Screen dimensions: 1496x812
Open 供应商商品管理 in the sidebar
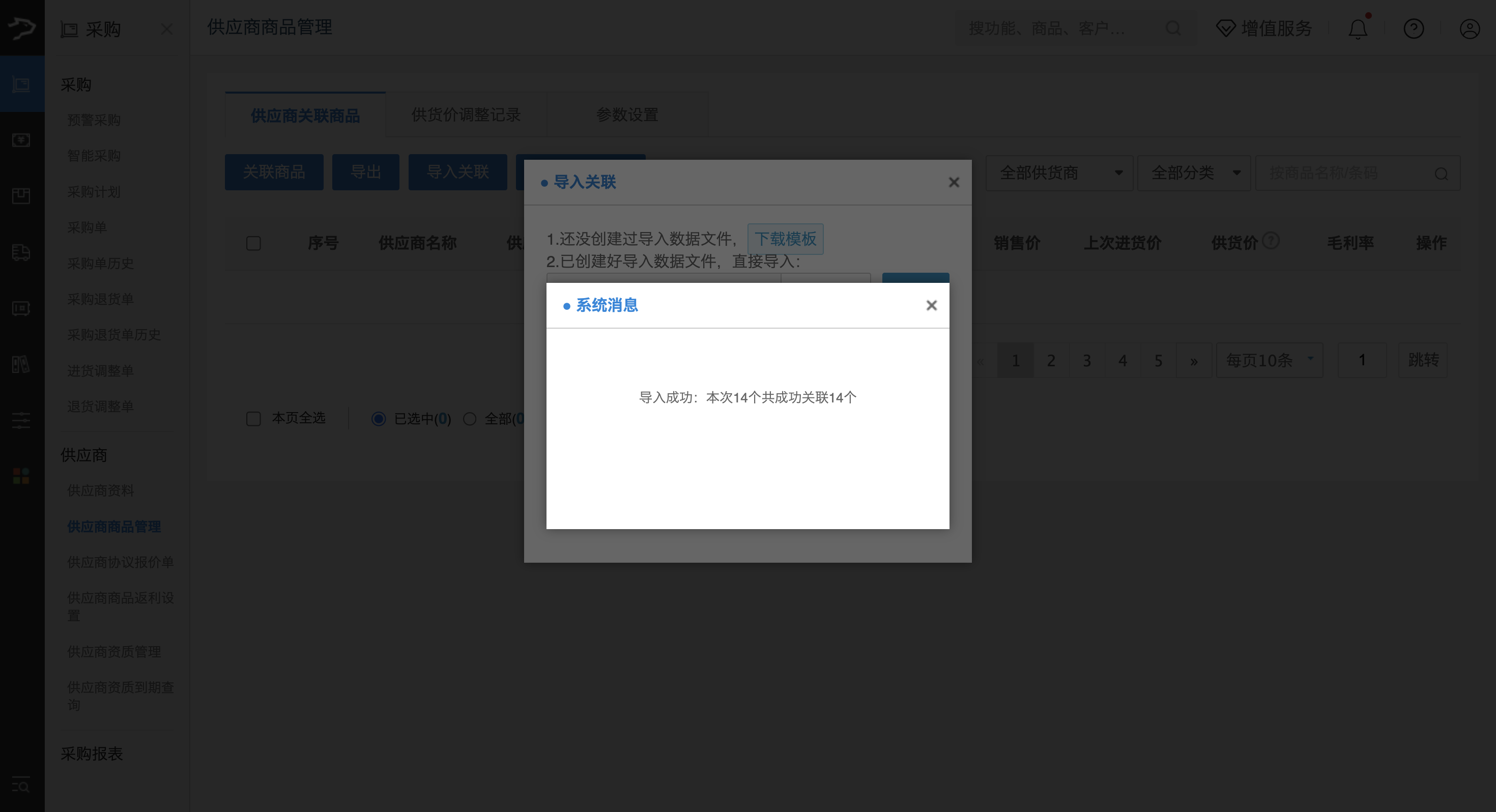pos(114,526)
